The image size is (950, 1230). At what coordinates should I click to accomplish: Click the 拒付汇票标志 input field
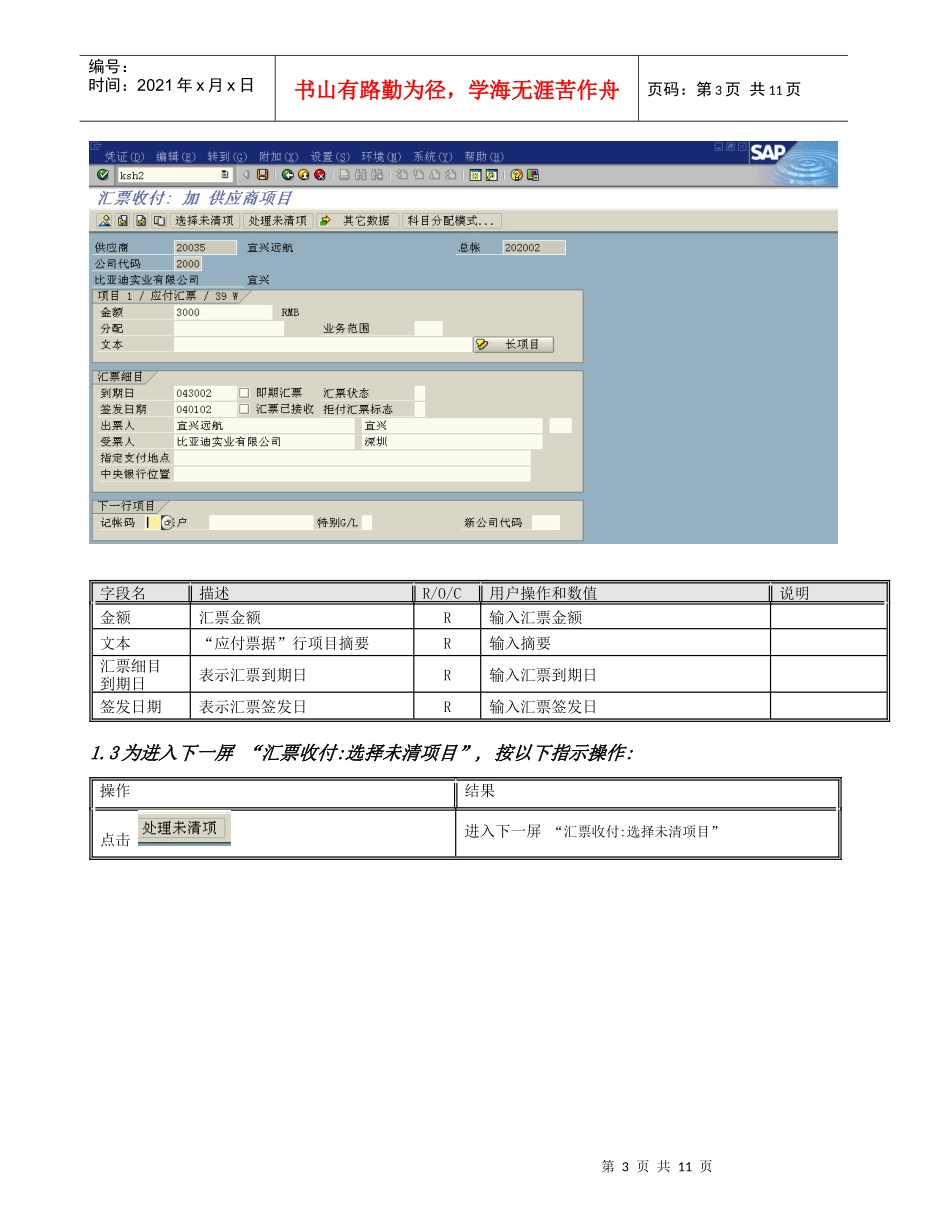coord(420,409)
